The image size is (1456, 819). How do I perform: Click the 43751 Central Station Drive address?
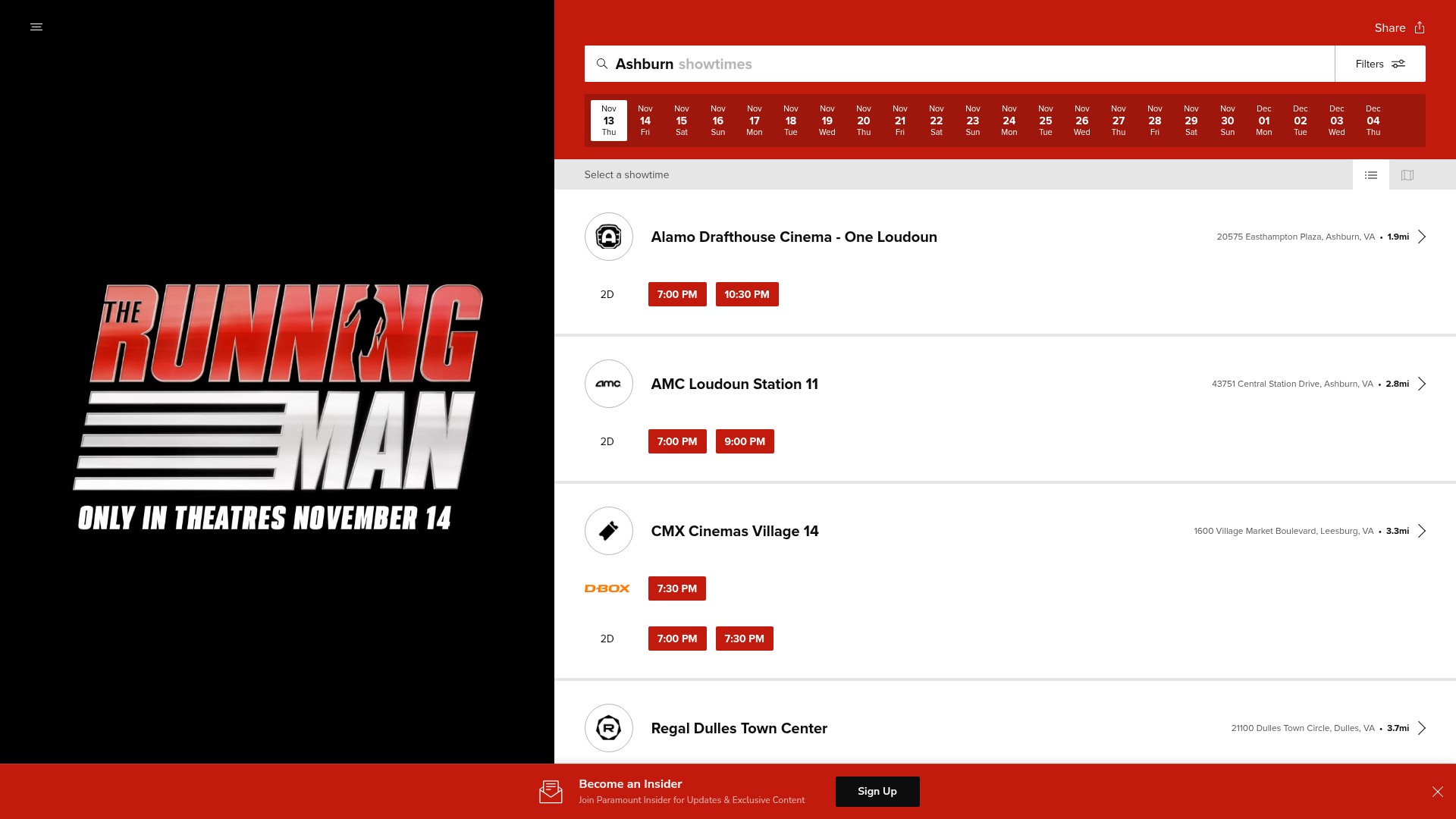click(x=1292, y=384)
